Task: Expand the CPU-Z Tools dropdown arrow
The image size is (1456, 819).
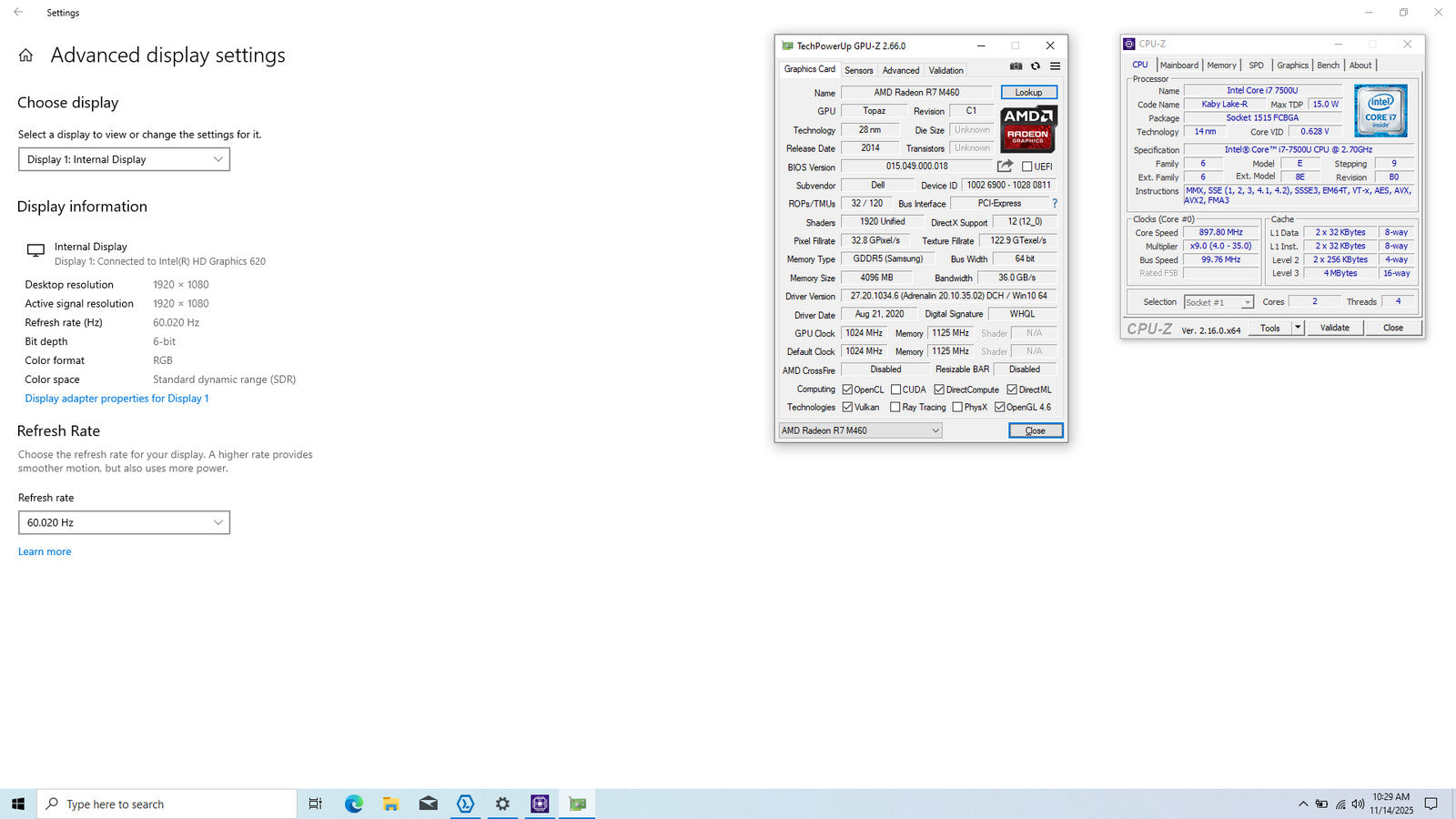Action: click(1298, 328)
